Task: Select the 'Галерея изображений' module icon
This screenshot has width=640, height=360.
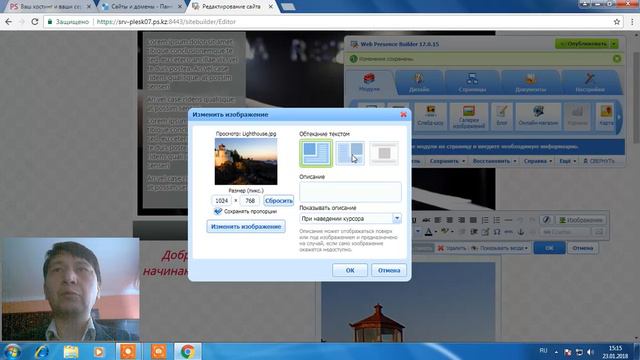Action: click(x=469, y=116)
